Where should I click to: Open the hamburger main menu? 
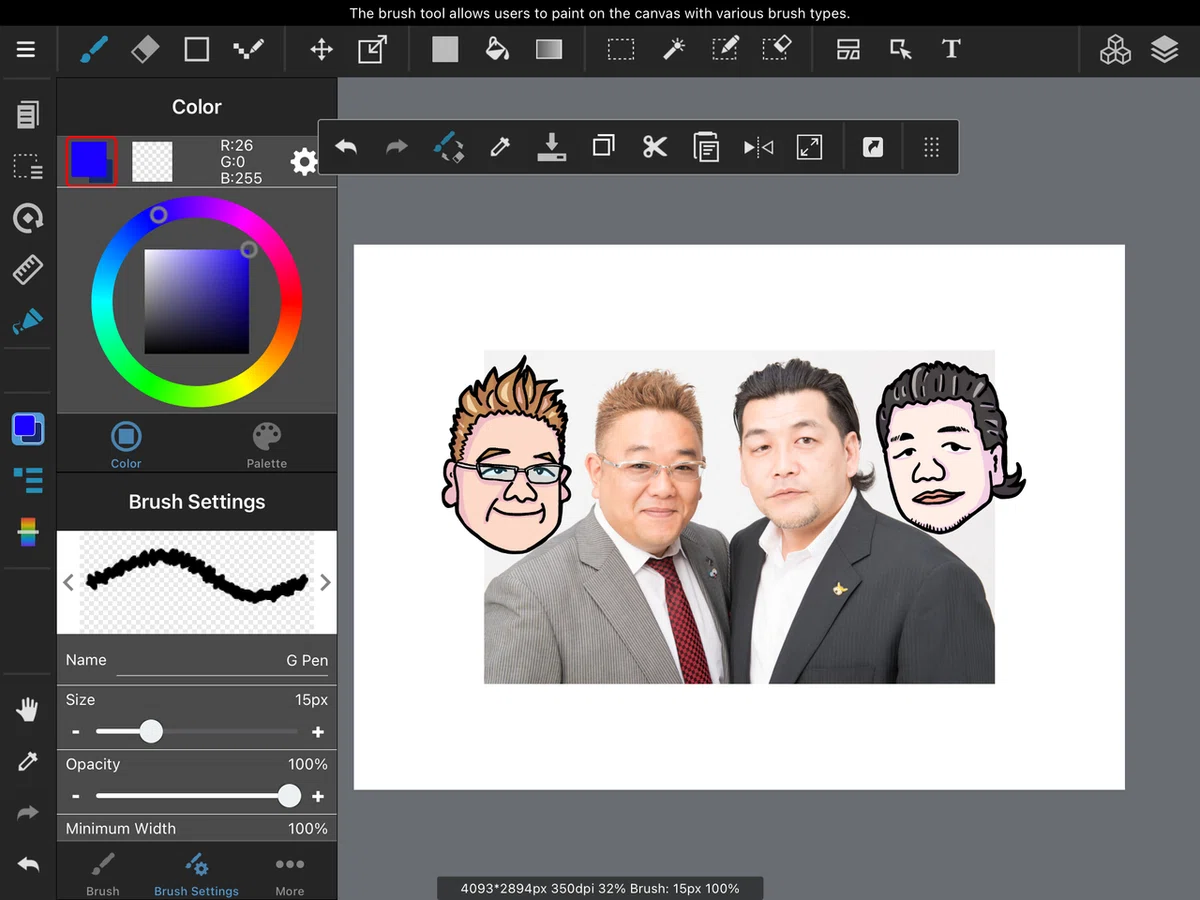(26, 49)
